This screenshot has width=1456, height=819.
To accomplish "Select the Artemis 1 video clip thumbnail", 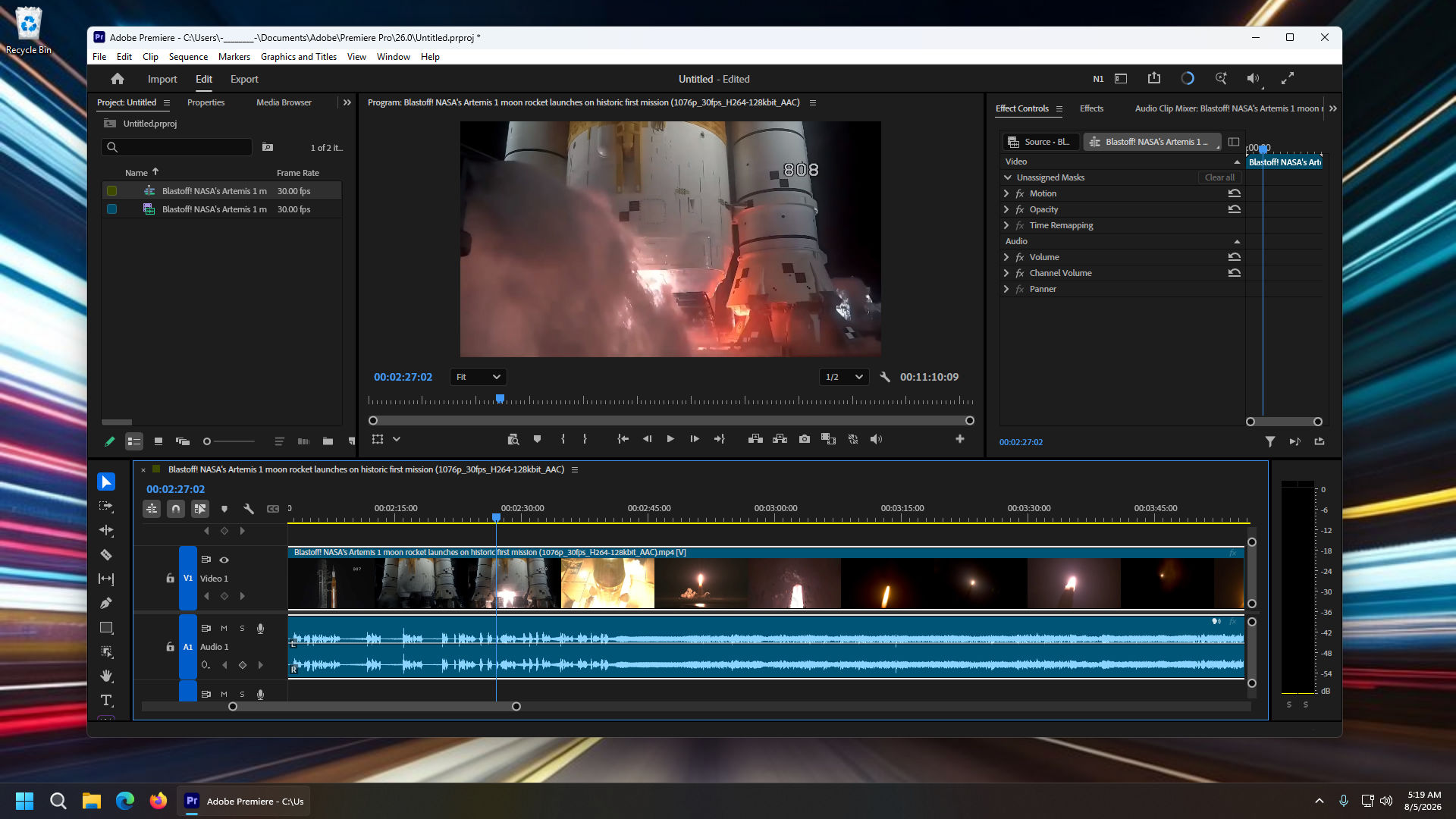I will point(766,578).
